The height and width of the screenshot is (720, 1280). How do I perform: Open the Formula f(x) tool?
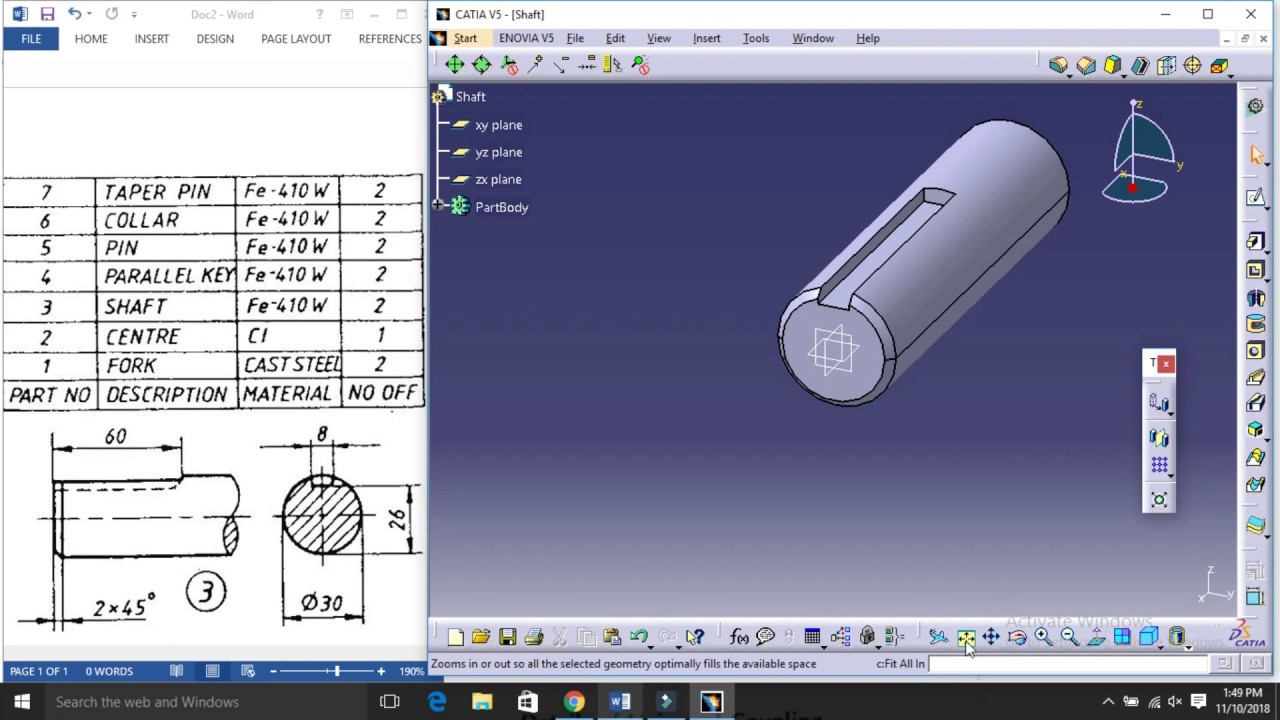740,637
